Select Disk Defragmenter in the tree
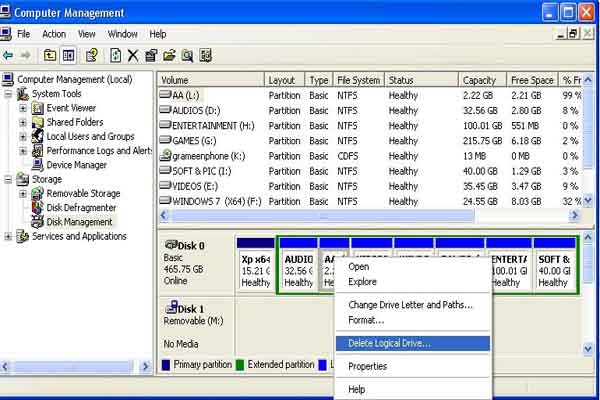The width and height of the screenshot is (600, 400). 82,207
